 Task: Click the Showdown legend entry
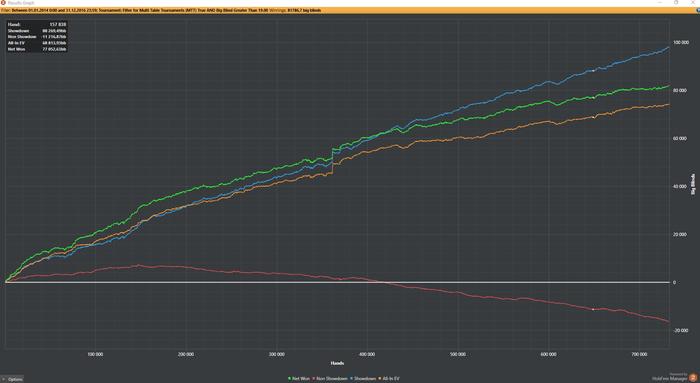(363, 379)
